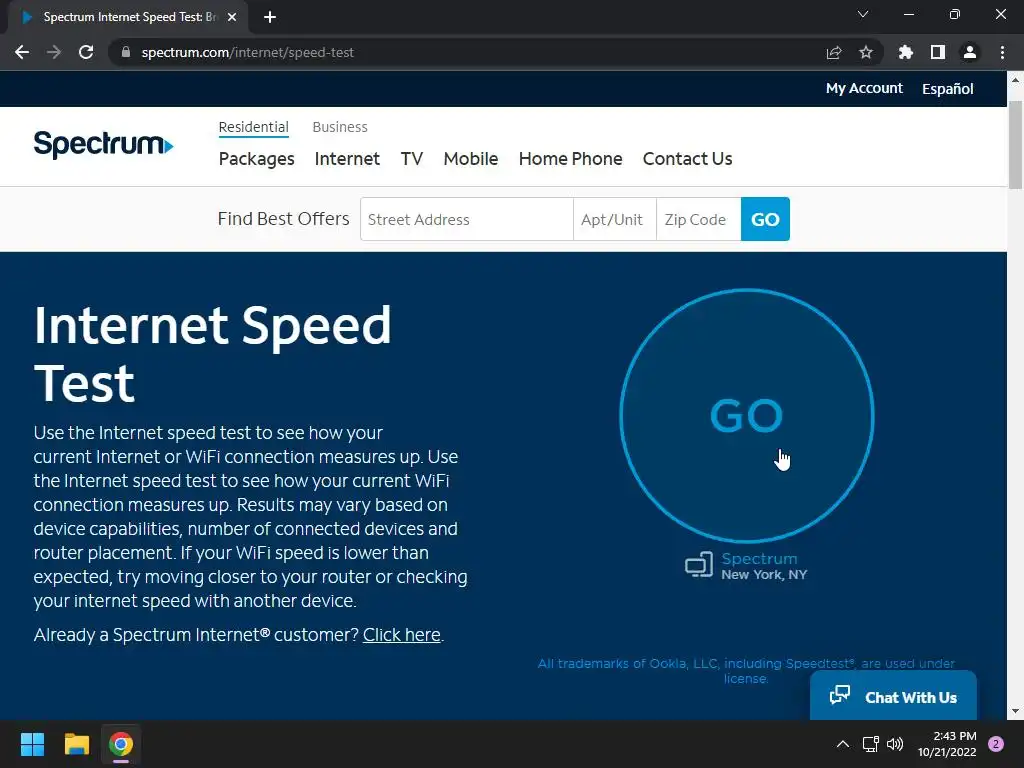Click the blue GO offers button

765,219
